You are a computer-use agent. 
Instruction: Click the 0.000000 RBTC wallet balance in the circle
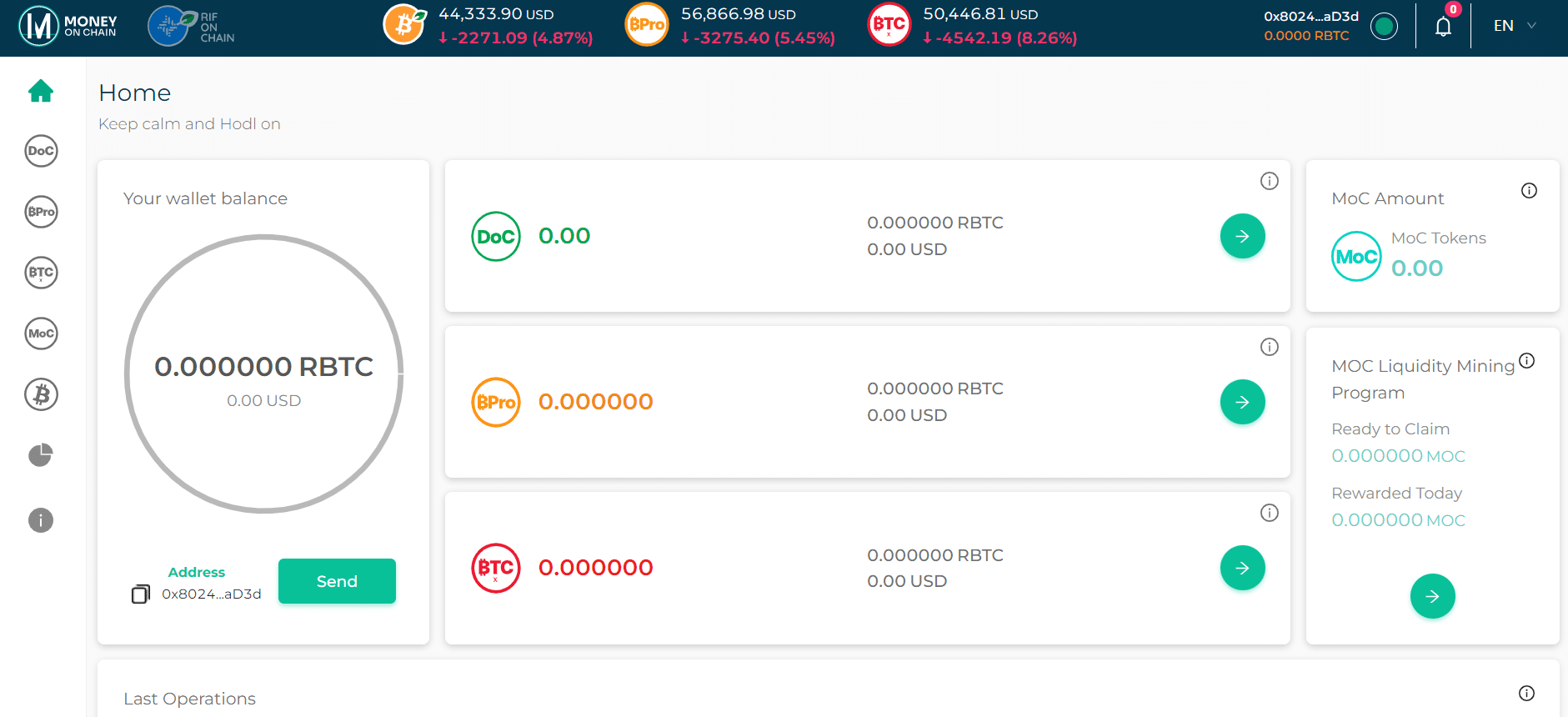click(x=263, y=367)
